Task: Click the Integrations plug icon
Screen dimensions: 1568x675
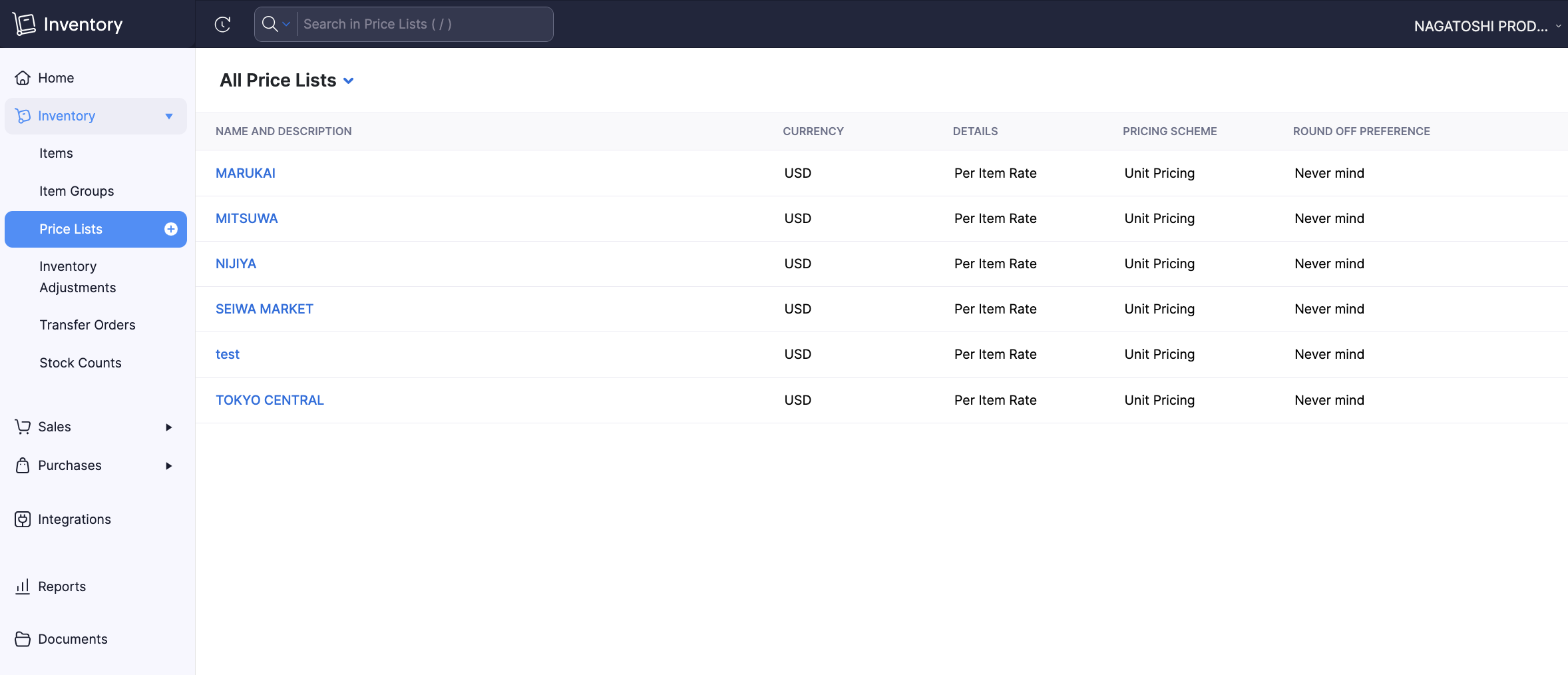Action: pos(23,519)
